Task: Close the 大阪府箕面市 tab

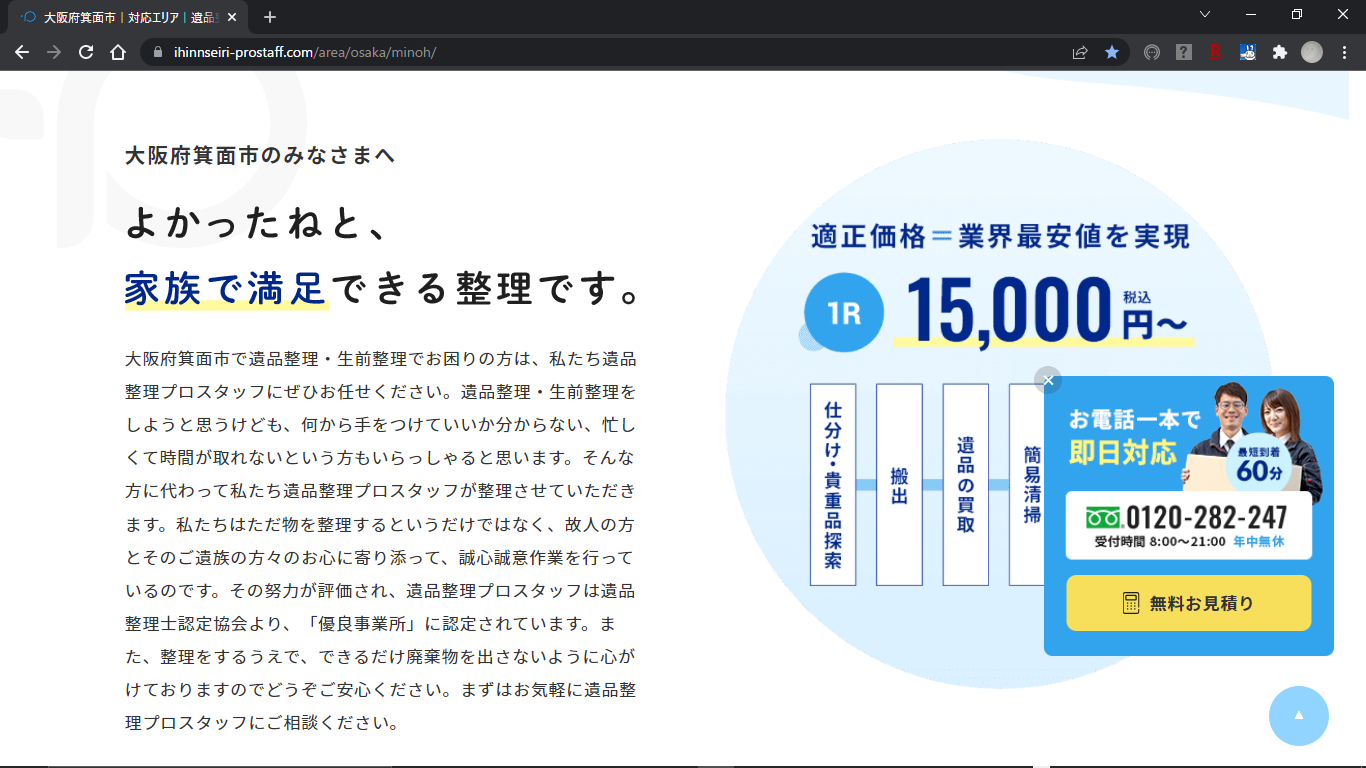Action: point(234,17)
